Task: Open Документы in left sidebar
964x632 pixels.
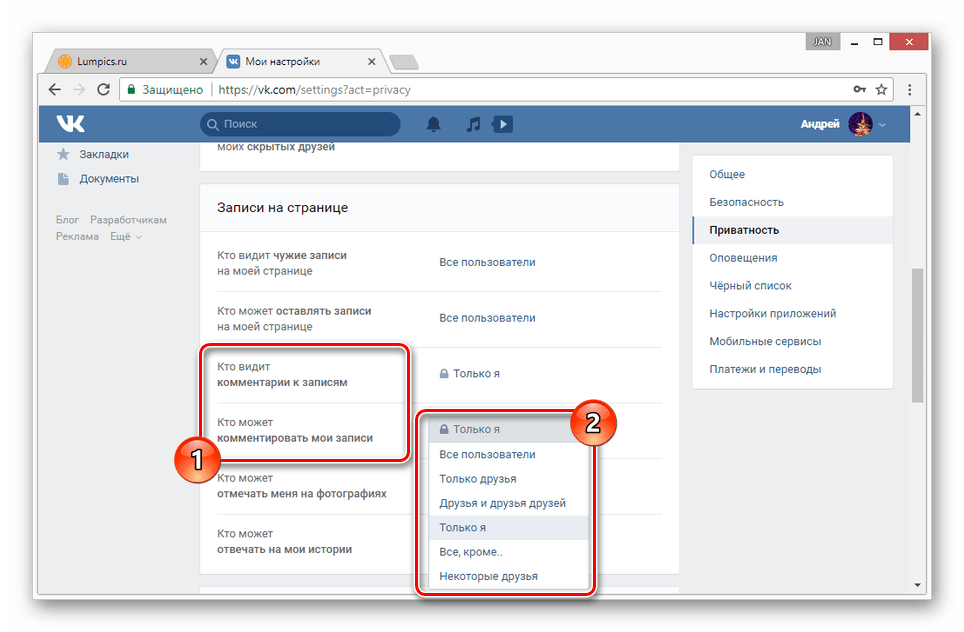Action: (x=109, y=179)
